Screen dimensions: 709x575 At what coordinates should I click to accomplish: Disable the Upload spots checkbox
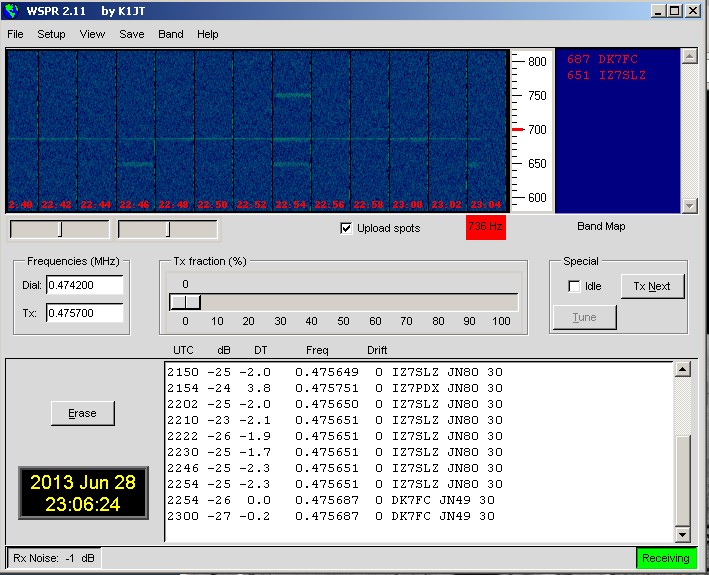pyautogui.click(x=347, y=228)
